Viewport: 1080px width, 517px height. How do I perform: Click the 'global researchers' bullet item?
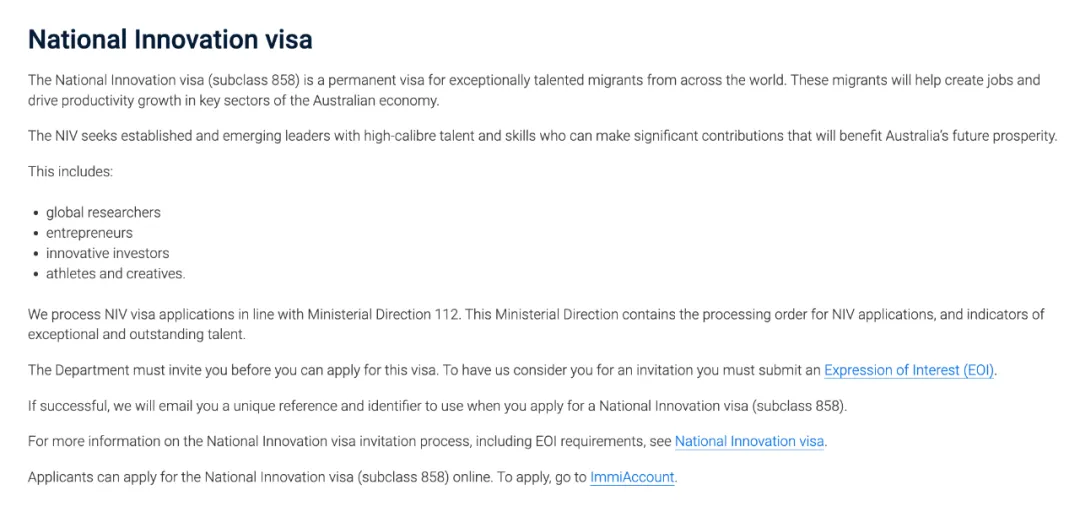pos(103,212)
